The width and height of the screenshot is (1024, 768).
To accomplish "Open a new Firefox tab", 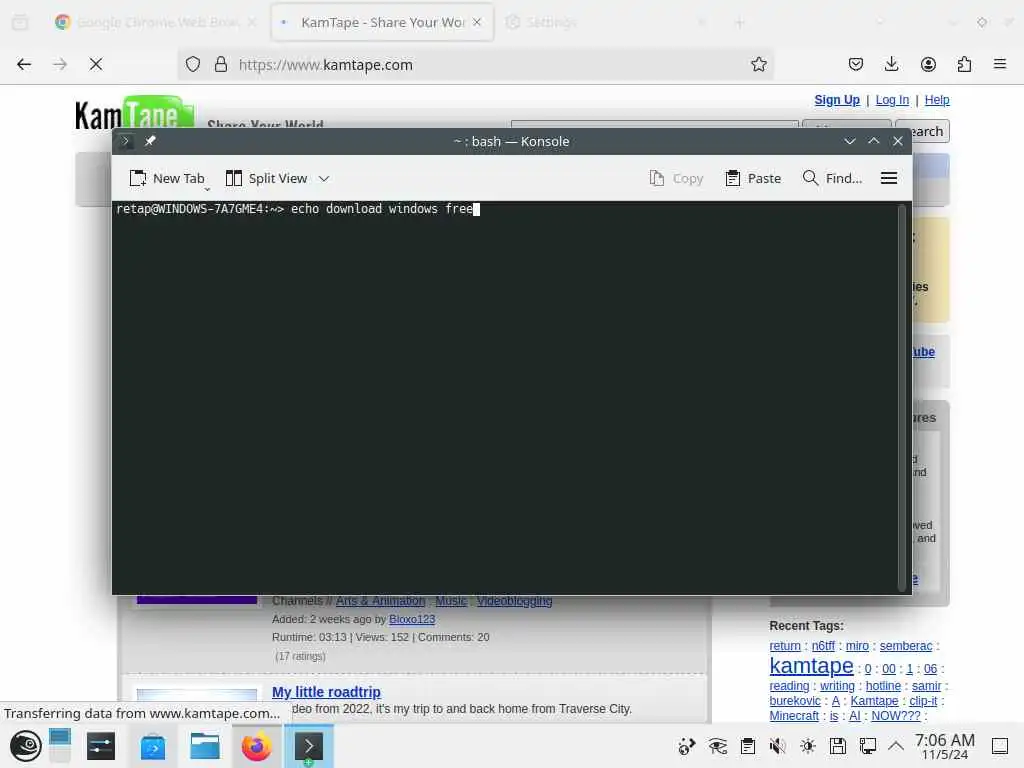I will [739, 22].
